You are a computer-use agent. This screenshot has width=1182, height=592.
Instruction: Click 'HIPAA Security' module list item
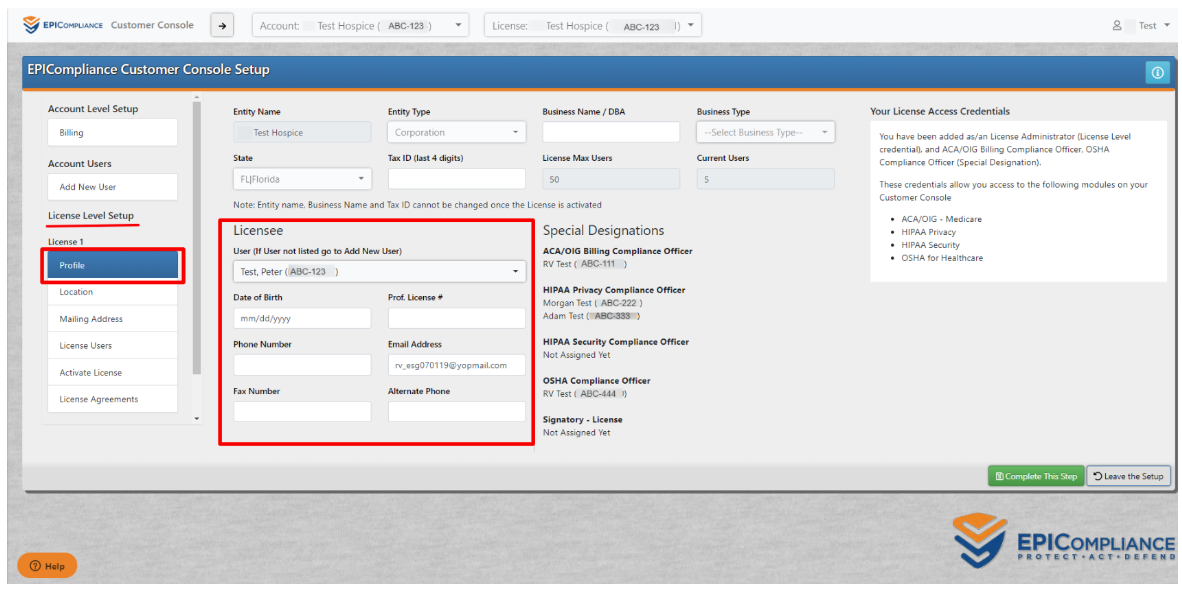(x=930, y=245)
